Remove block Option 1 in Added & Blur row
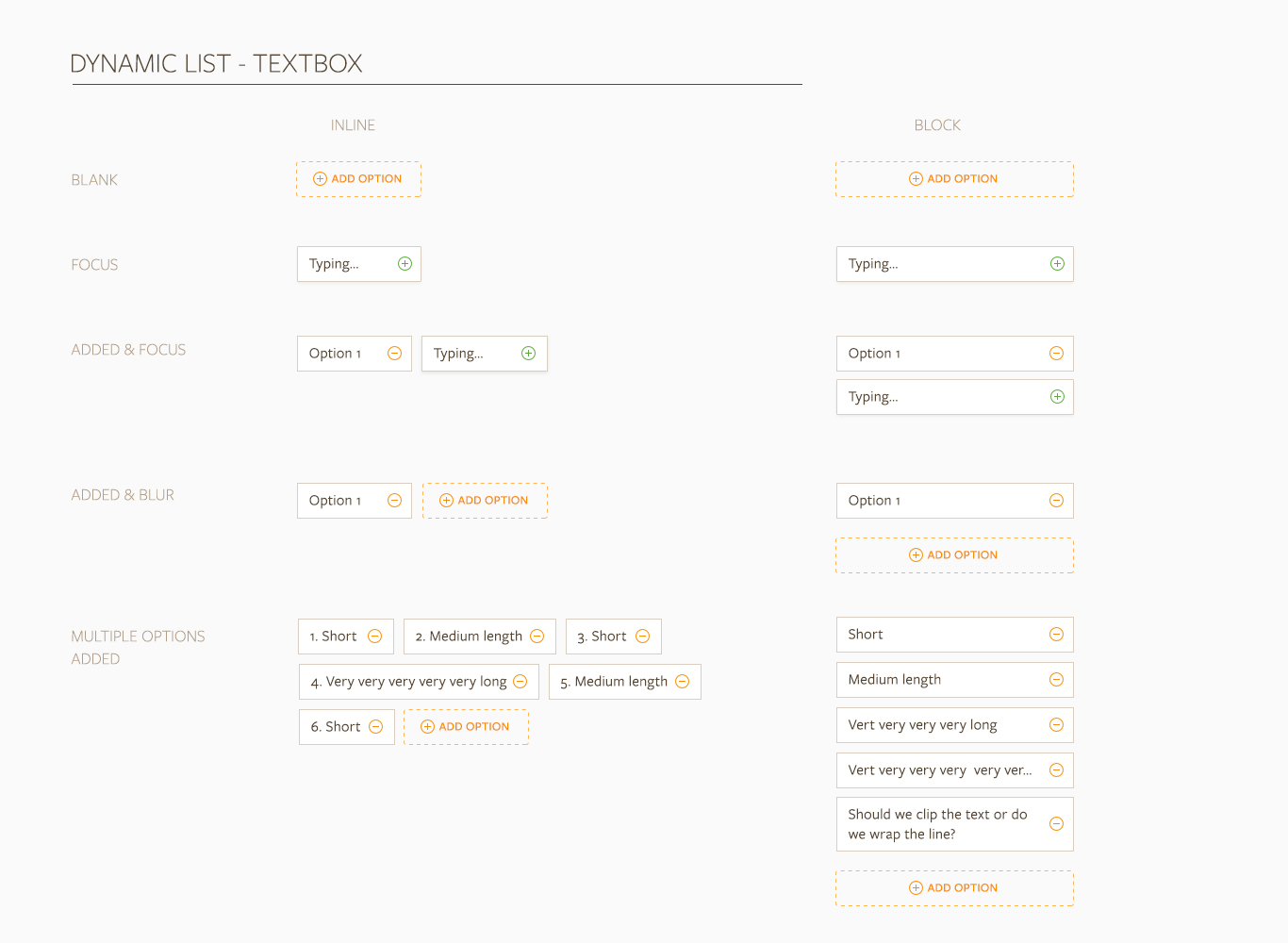Viewport: 1288px width, 943px height. point(1056,501)
